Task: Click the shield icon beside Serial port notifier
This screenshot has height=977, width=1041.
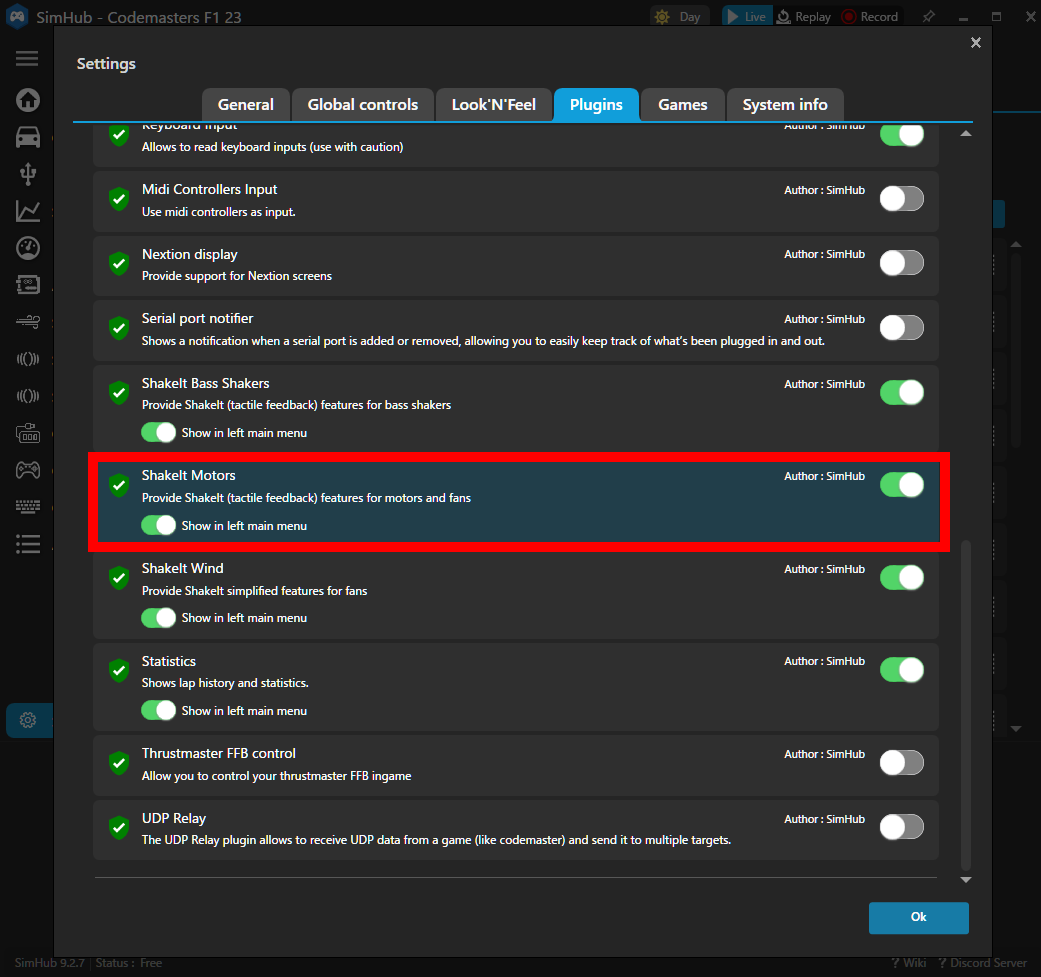Action: 120,328
